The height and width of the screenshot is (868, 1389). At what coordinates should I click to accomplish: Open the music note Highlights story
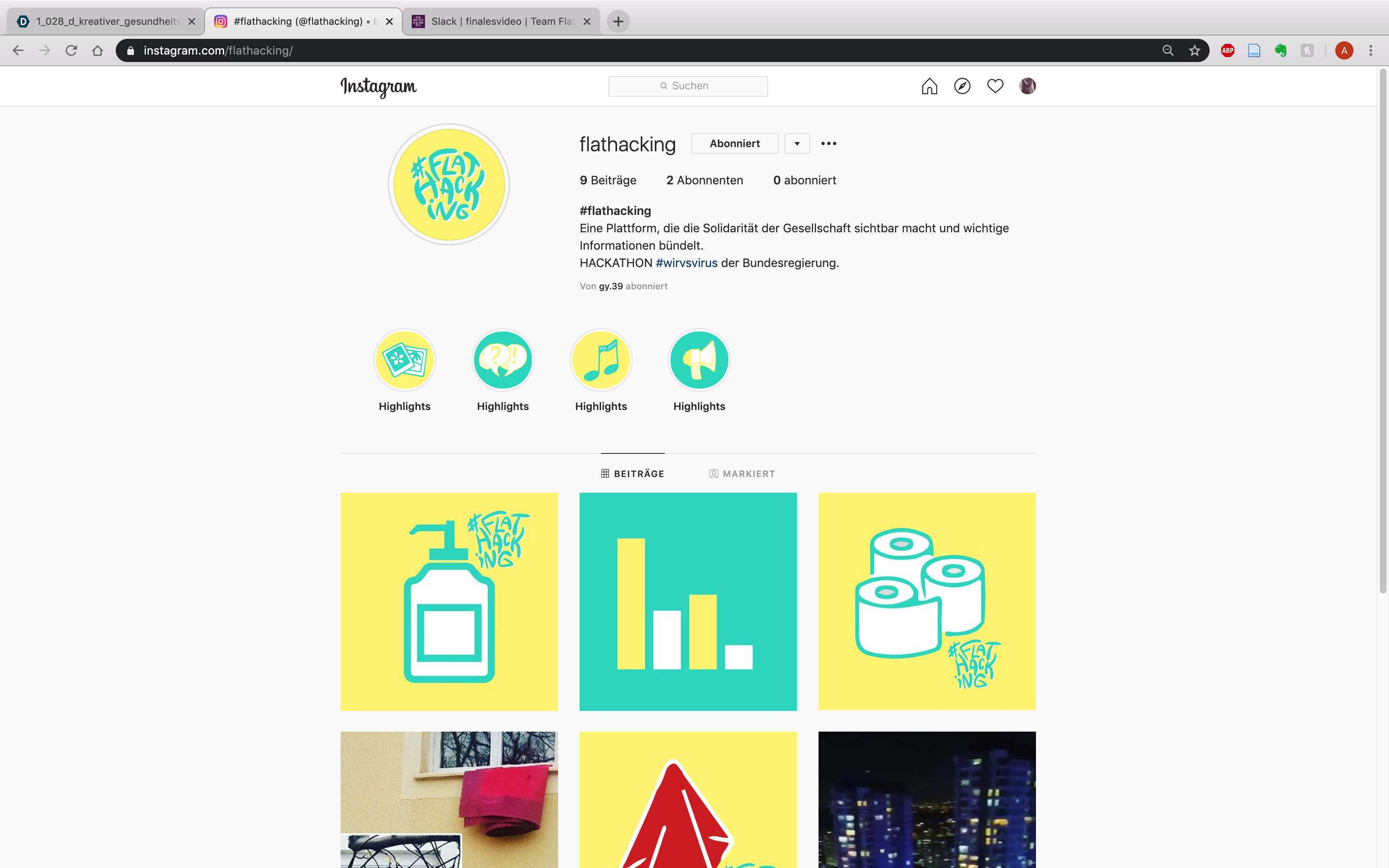[x=600, y=360]
